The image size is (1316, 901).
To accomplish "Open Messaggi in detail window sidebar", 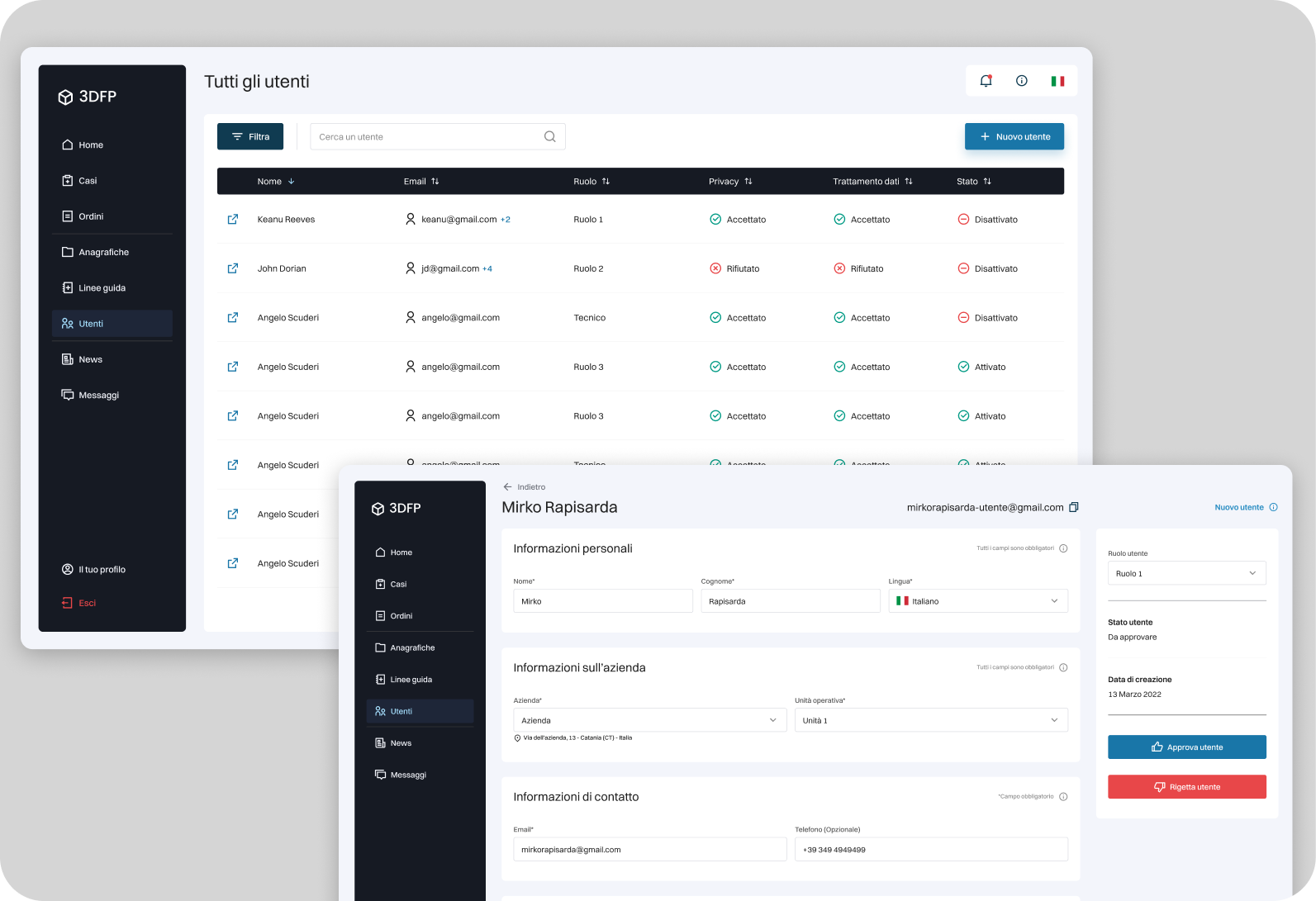I will click(420, 775).
